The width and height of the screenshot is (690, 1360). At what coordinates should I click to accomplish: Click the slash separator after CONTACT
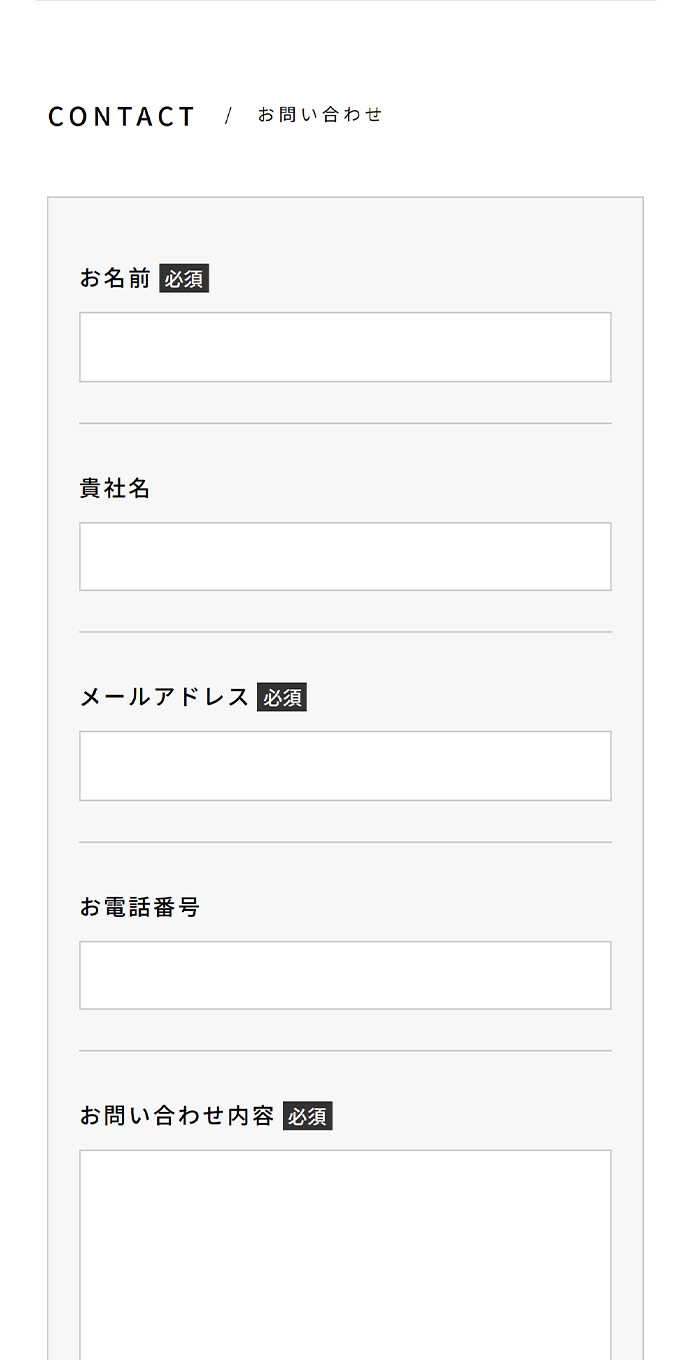pos(228,116)
